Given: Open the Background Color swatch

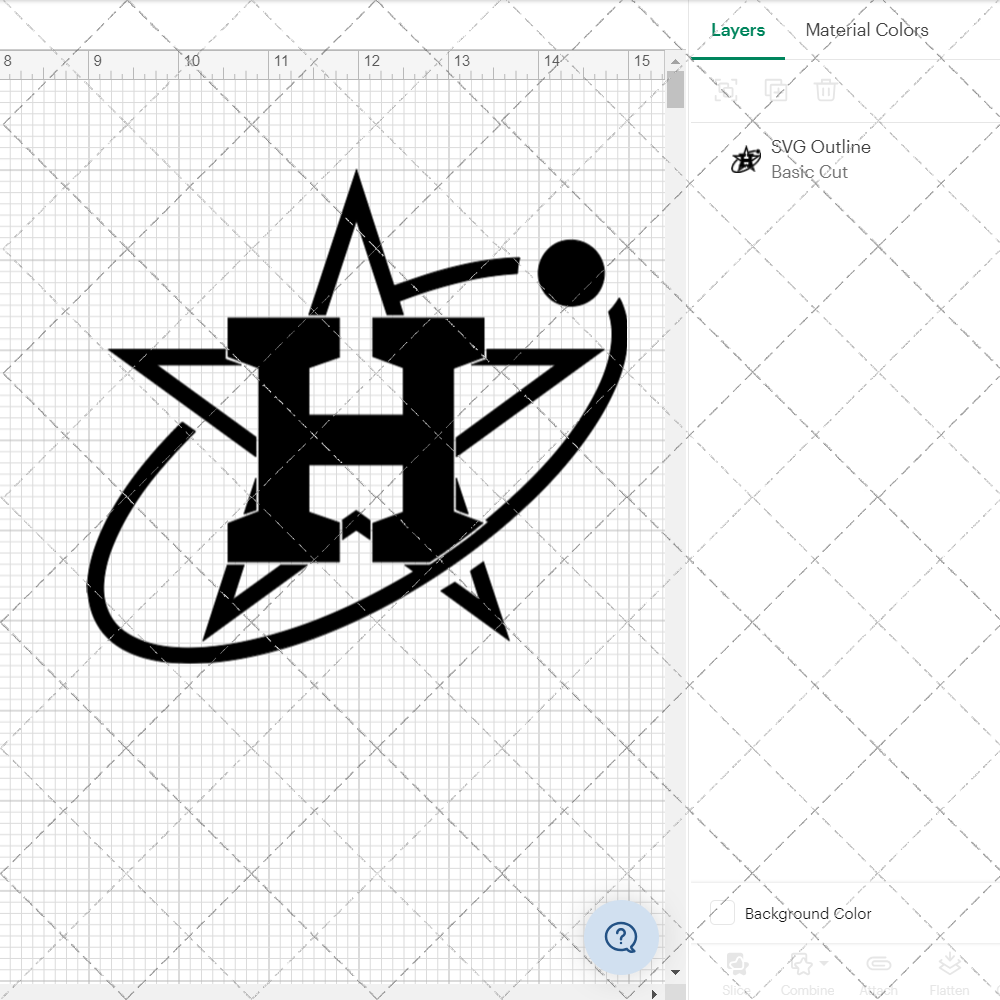Looking at the screenshot, I should pyautogui.click(x=722, y=913).
